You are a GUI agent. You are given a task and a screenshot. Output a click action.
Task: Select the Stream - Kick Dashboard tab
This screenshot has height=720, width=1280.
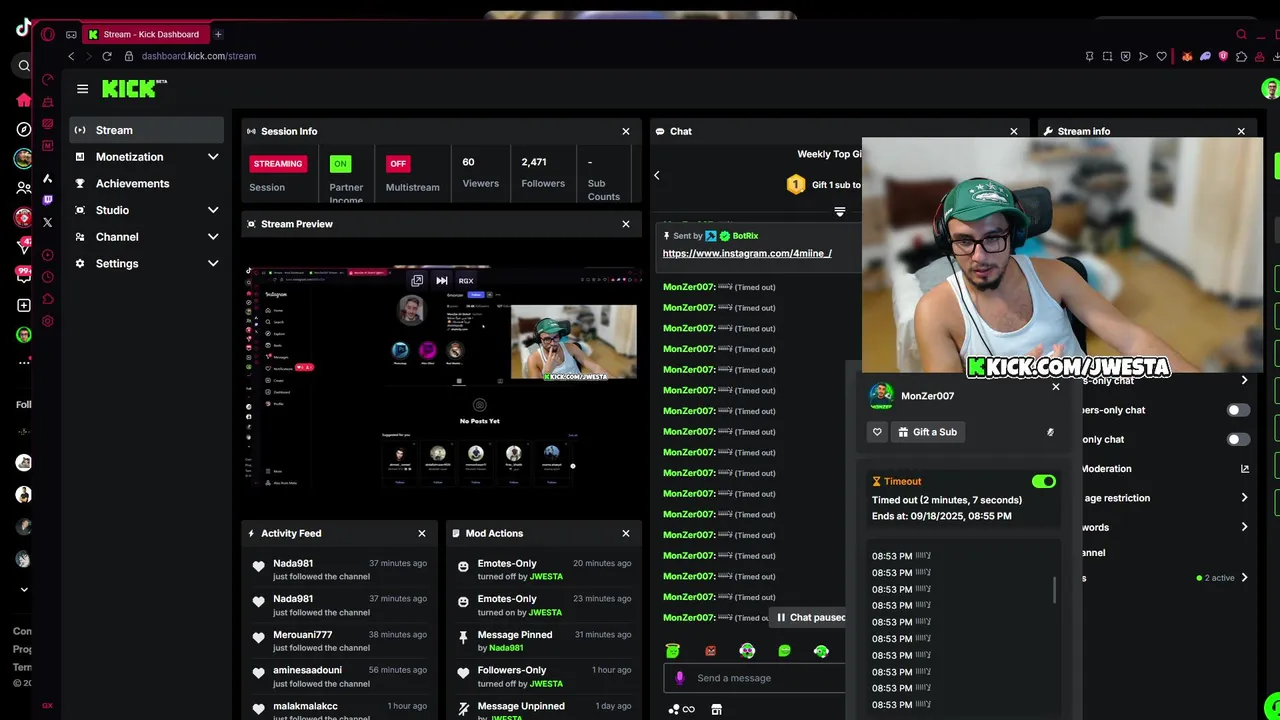tap(144, 34)
